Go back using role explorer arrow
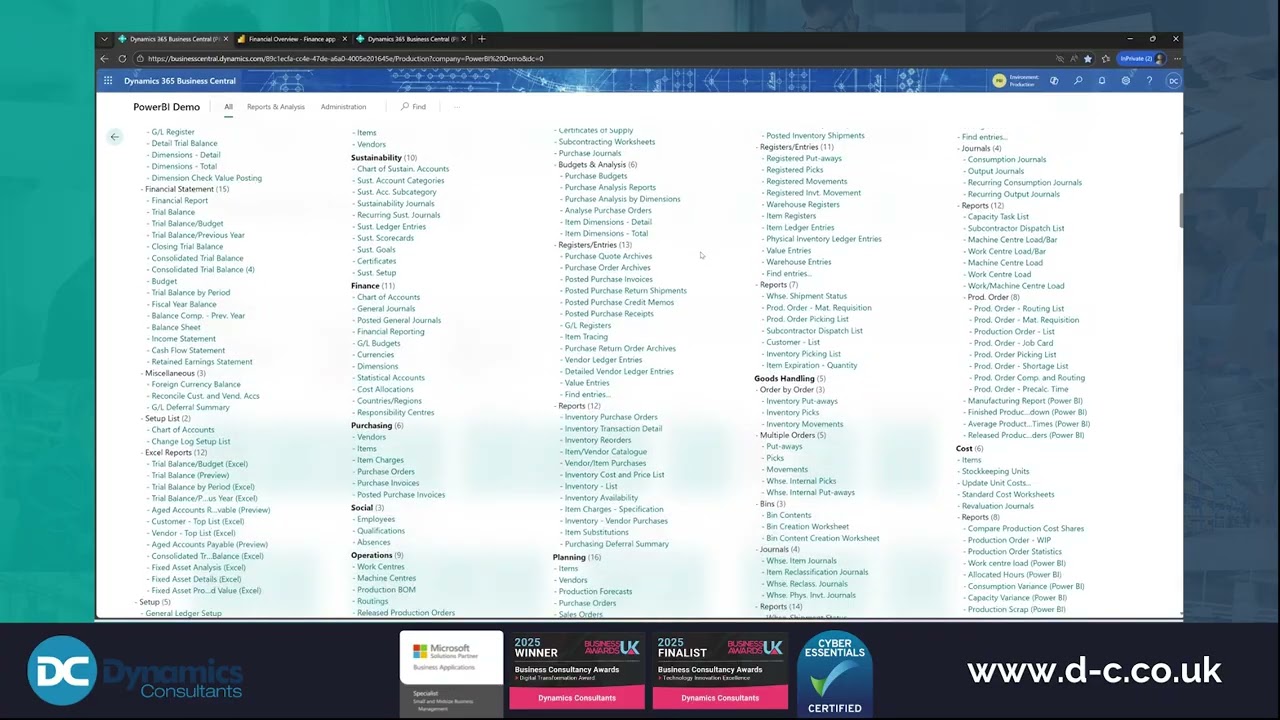1280x720 pixels. point(115,137)
